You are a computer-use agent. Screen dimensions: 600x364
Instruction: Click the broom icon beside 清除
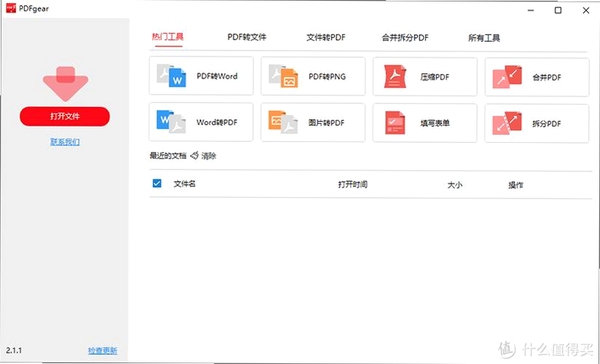click(194, 155)
